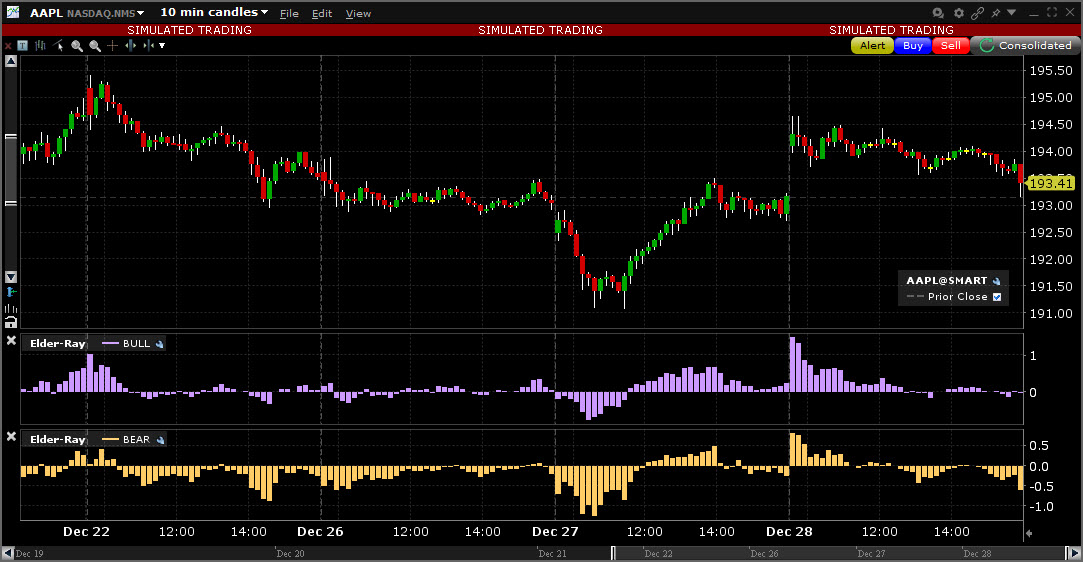Close the Elder-Ray BULL indicator panel
This screenshot has height=562, width=1083.
tap(11, 340)
